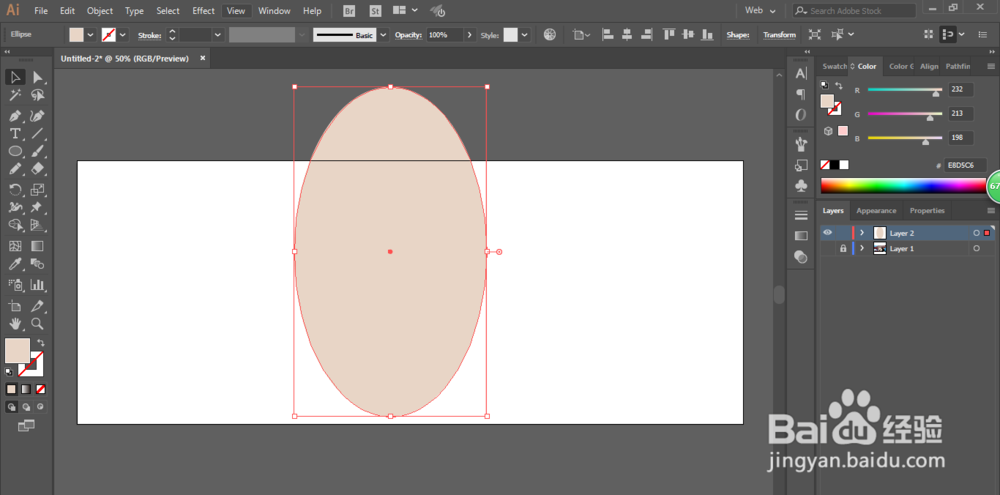The width and height of the screenshot is (1000, 495).
Task: Select the Curvature tool
Action: [x=38, y=115]
